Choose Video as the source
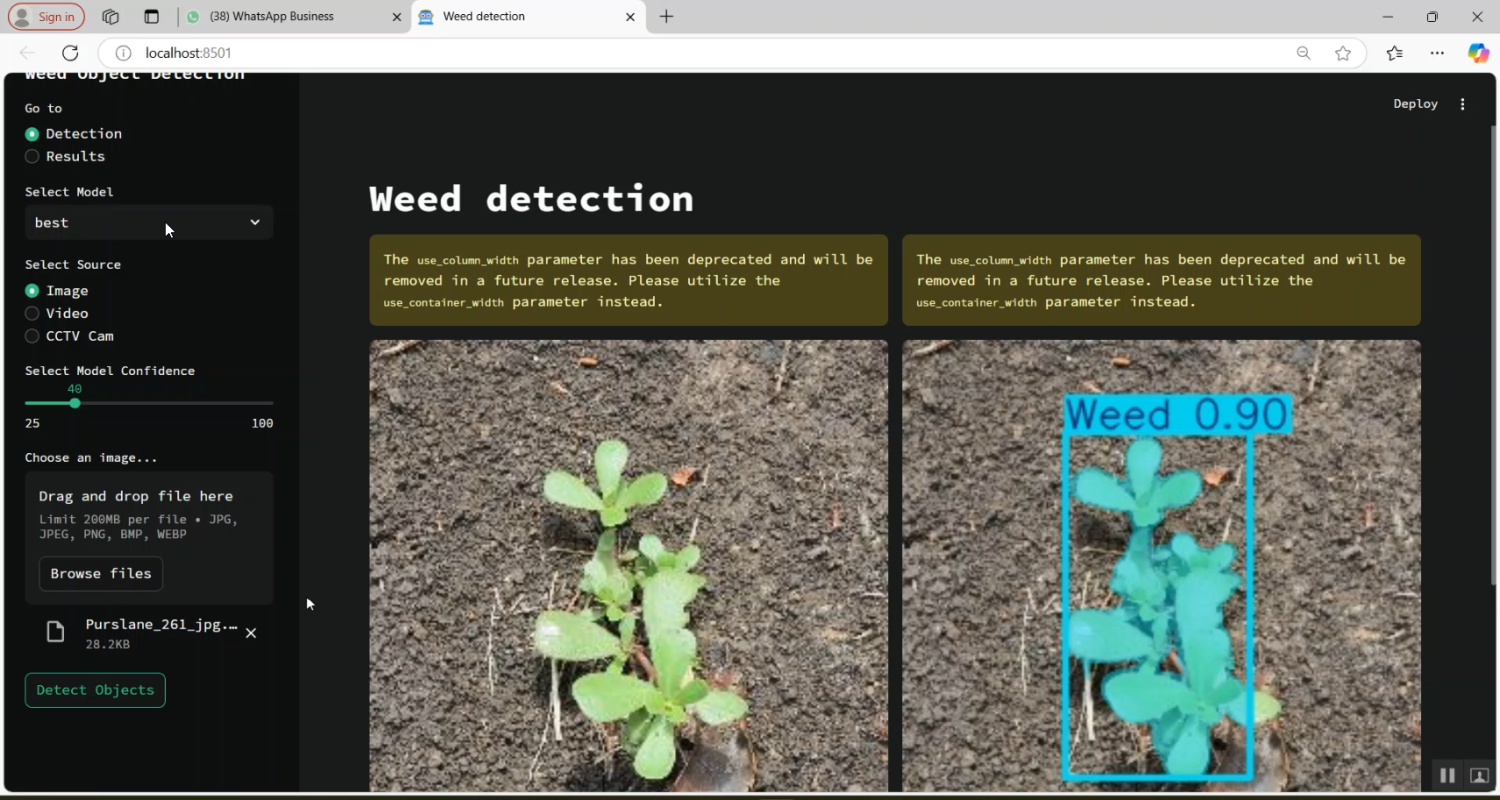The image size is (1500, 800). (33, 314)
